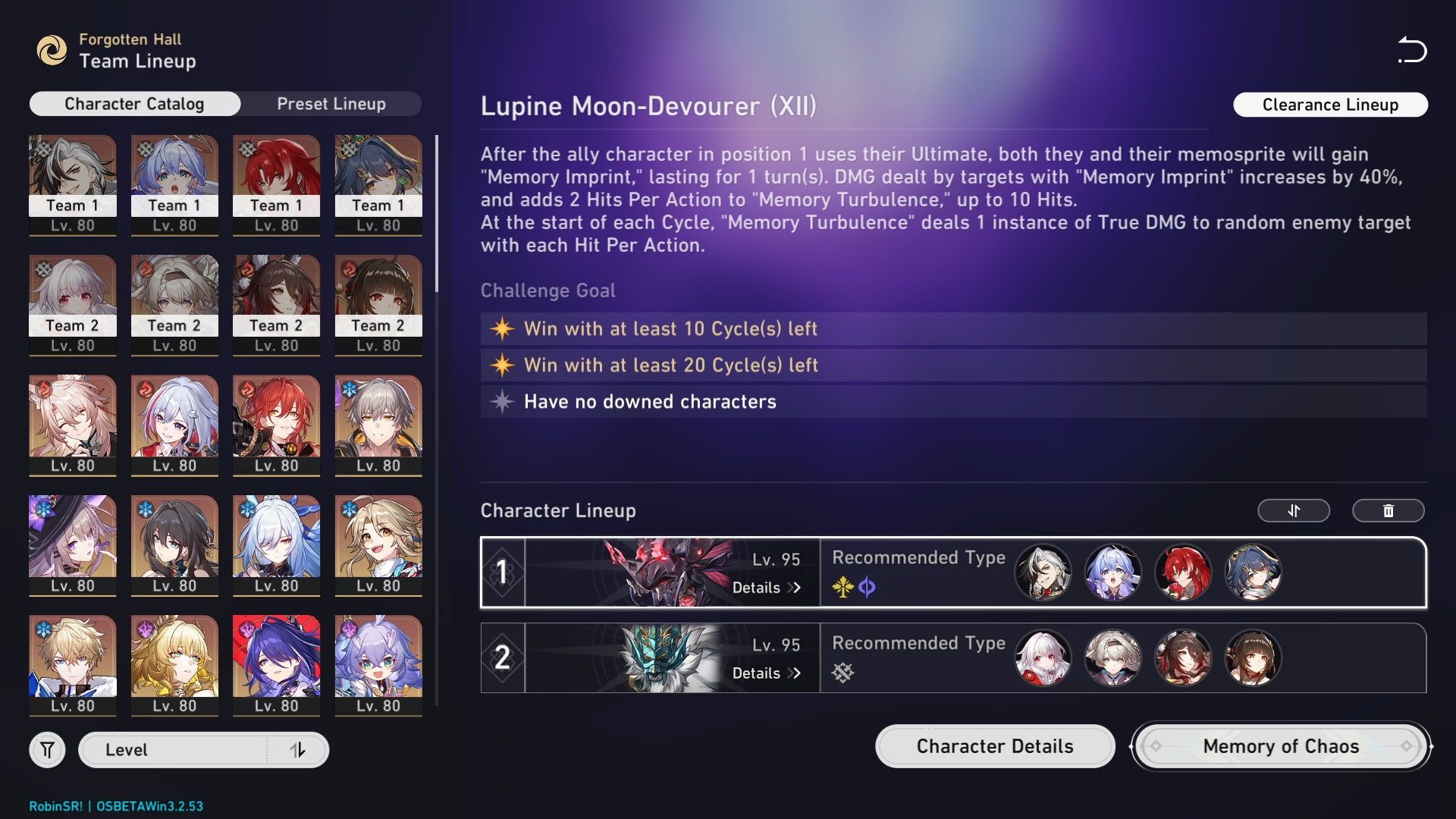Select the gray-haired Lv. 80 Trailblazer portrait
The image size is (1456, 819).
[378, 425]
